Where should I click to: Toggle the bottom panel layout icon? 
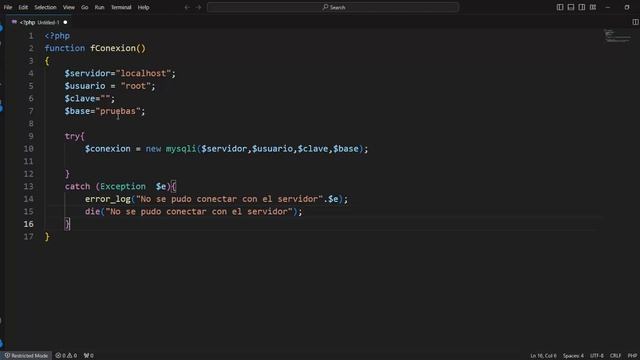[571, 7]
